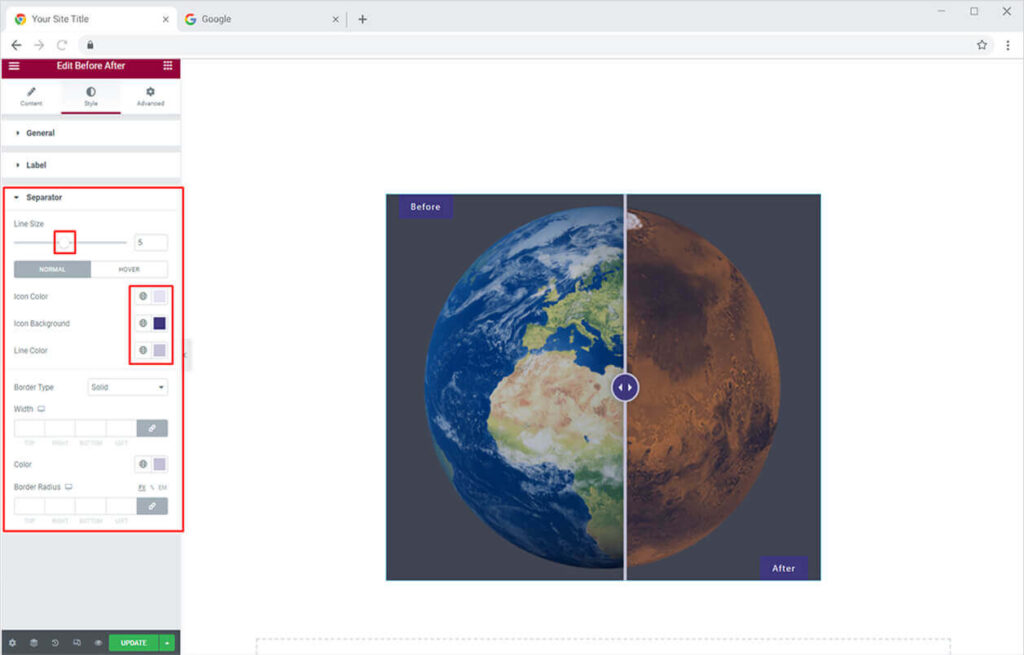Viewport: 1024px width, 655px height.
Task: Switch to the Content tab
Action: click(31, 96)
